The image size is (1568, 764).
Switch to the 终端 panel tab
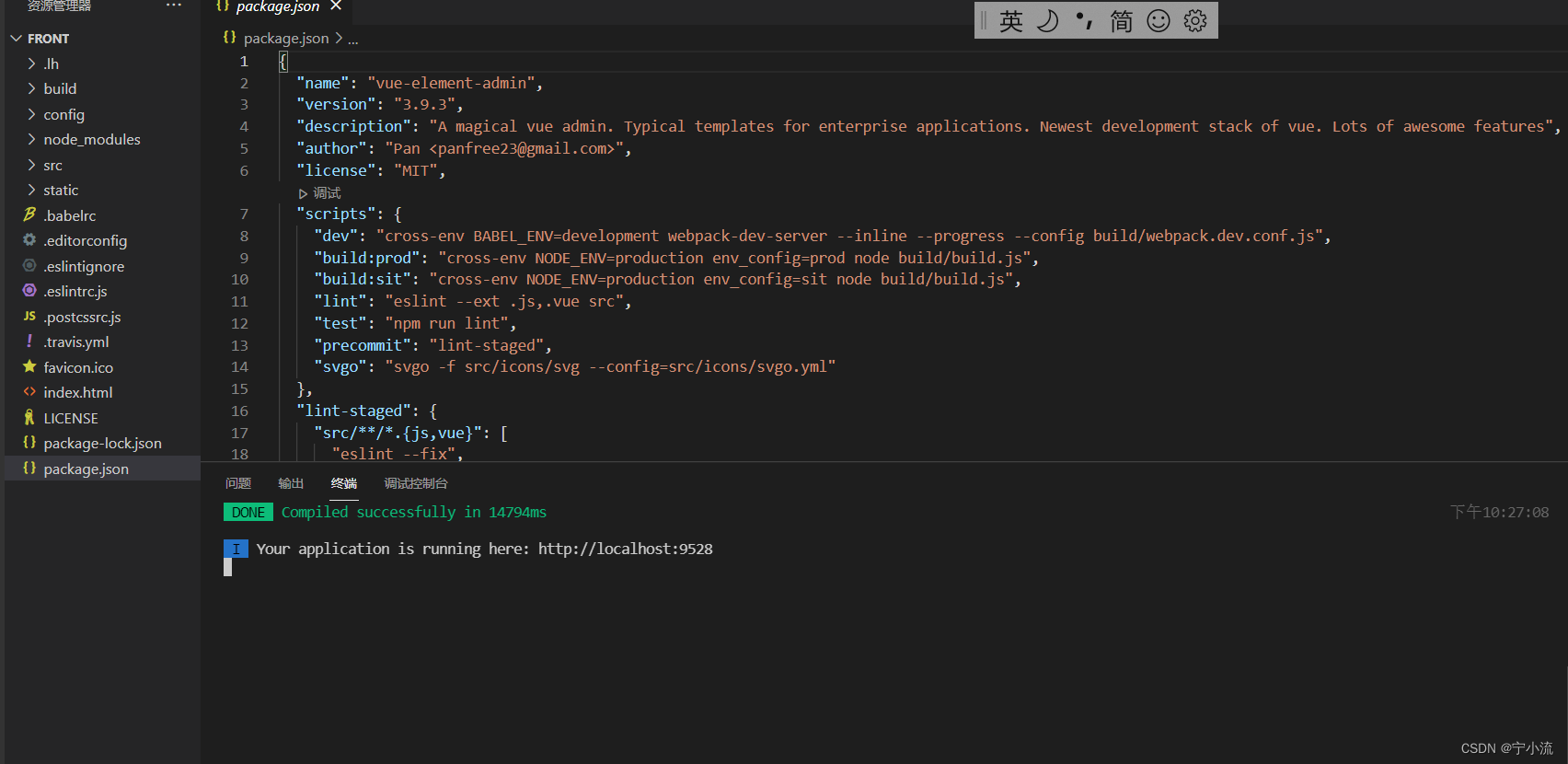344,483
